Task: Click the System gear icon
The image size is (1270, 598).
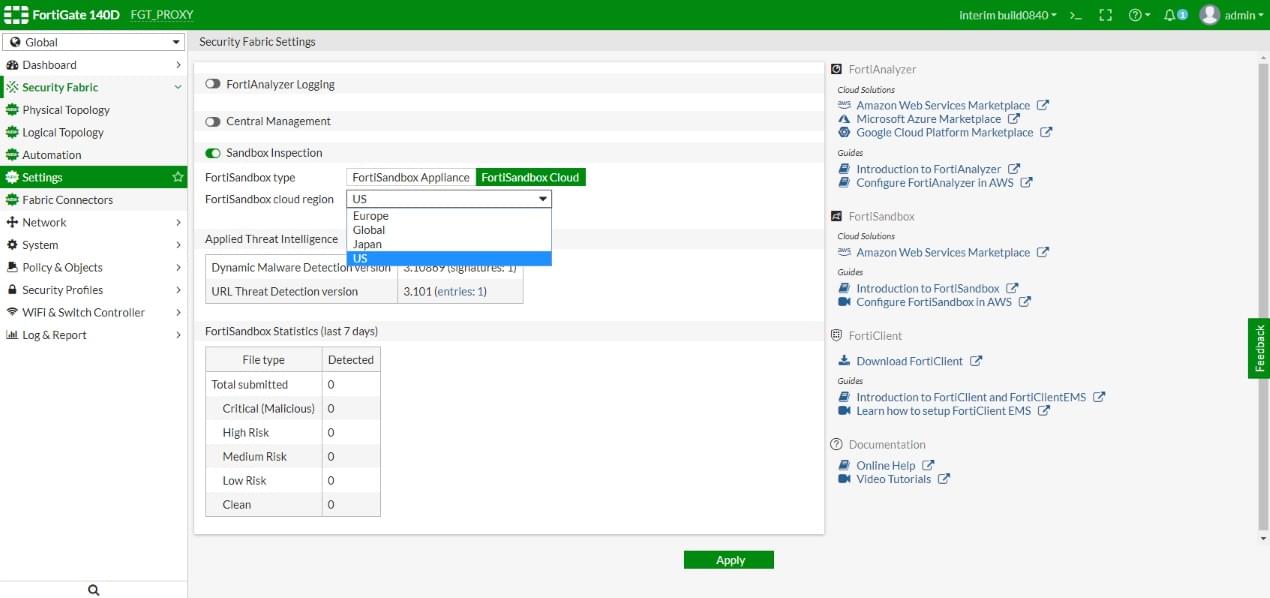Action: (12, 245)
